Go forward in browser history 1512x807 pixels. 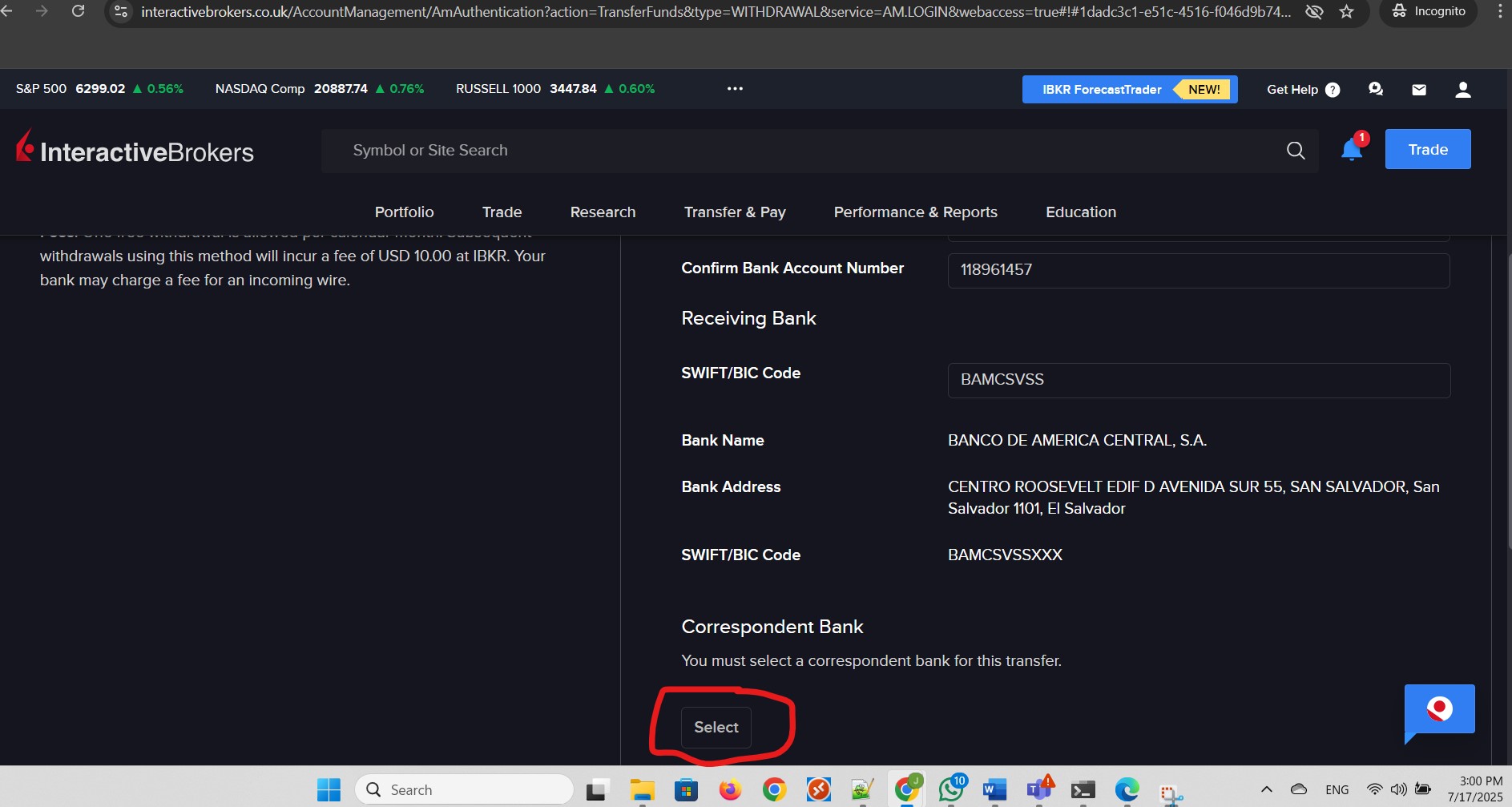(x=42, y=11)
